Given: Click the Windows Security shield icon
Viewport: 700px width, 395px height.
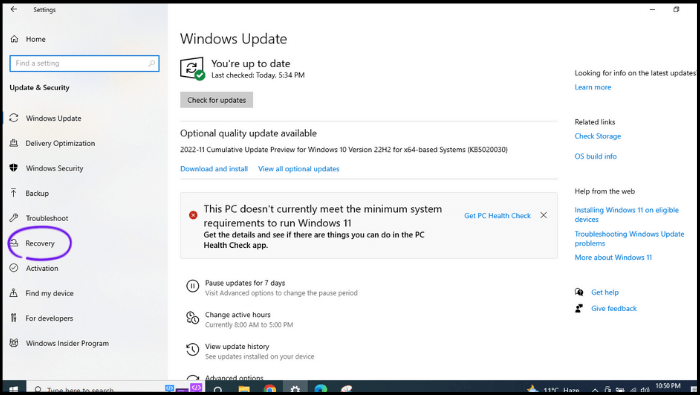Looking at the screenshot, I should coord(14,168).
